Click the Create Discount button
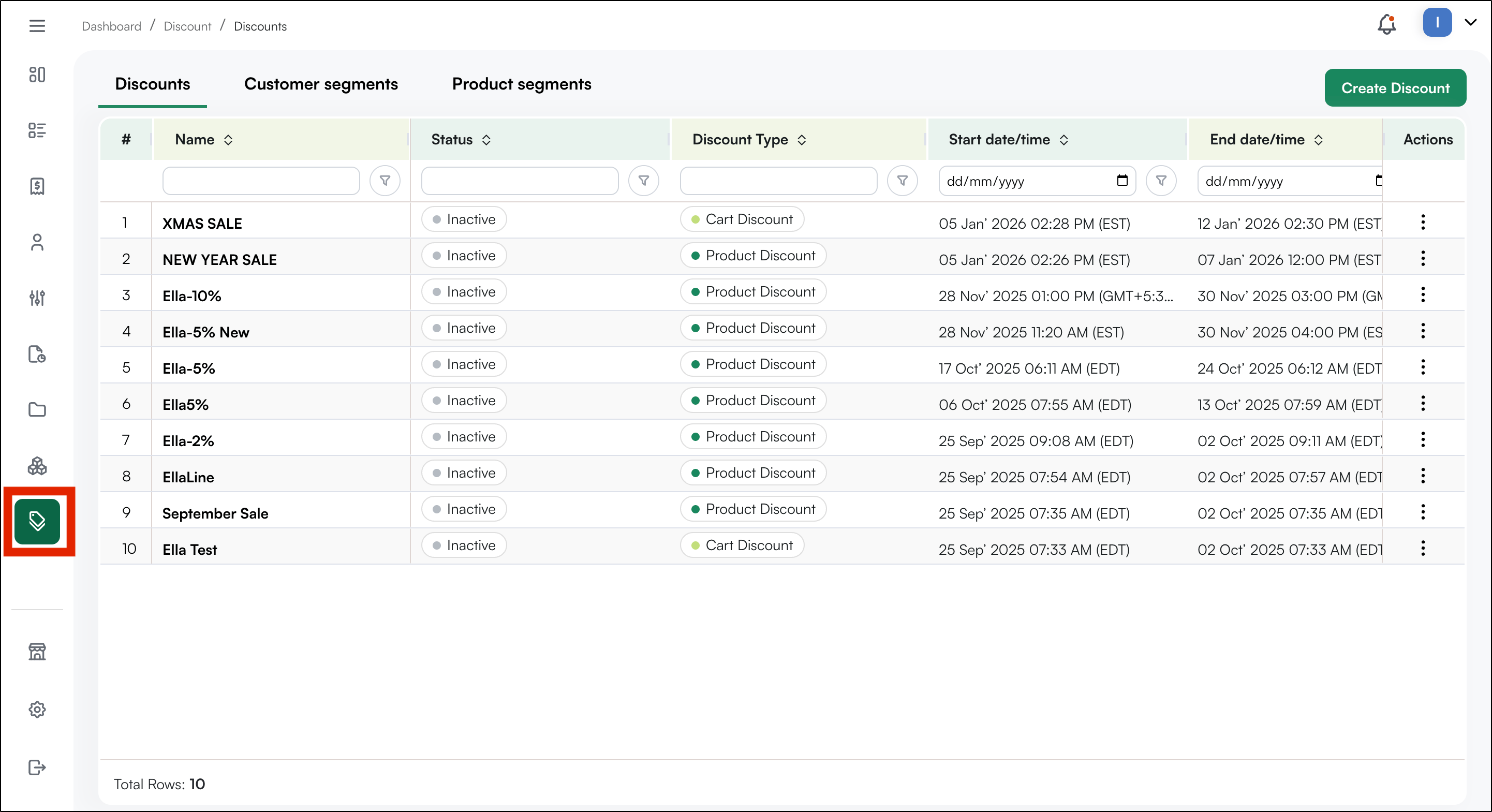The image size is (1492, 812). pos(1395,88)
